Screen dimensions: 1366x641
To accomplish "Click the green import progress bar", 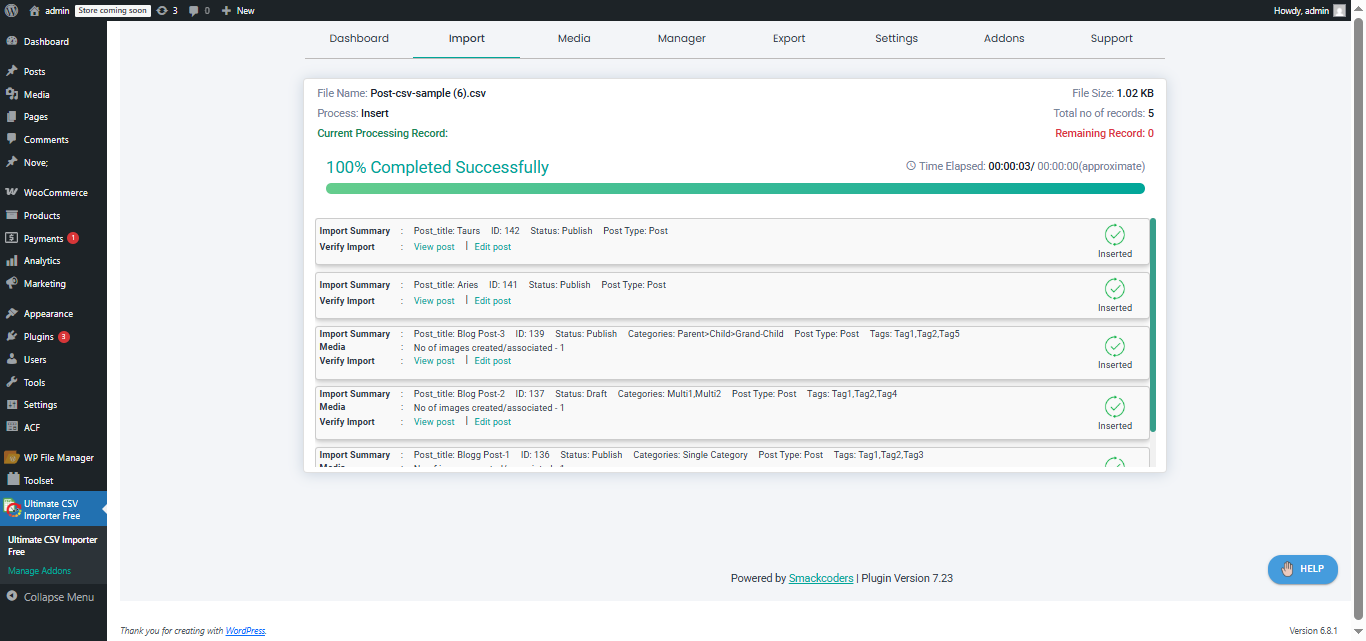I will click(735, 188).
